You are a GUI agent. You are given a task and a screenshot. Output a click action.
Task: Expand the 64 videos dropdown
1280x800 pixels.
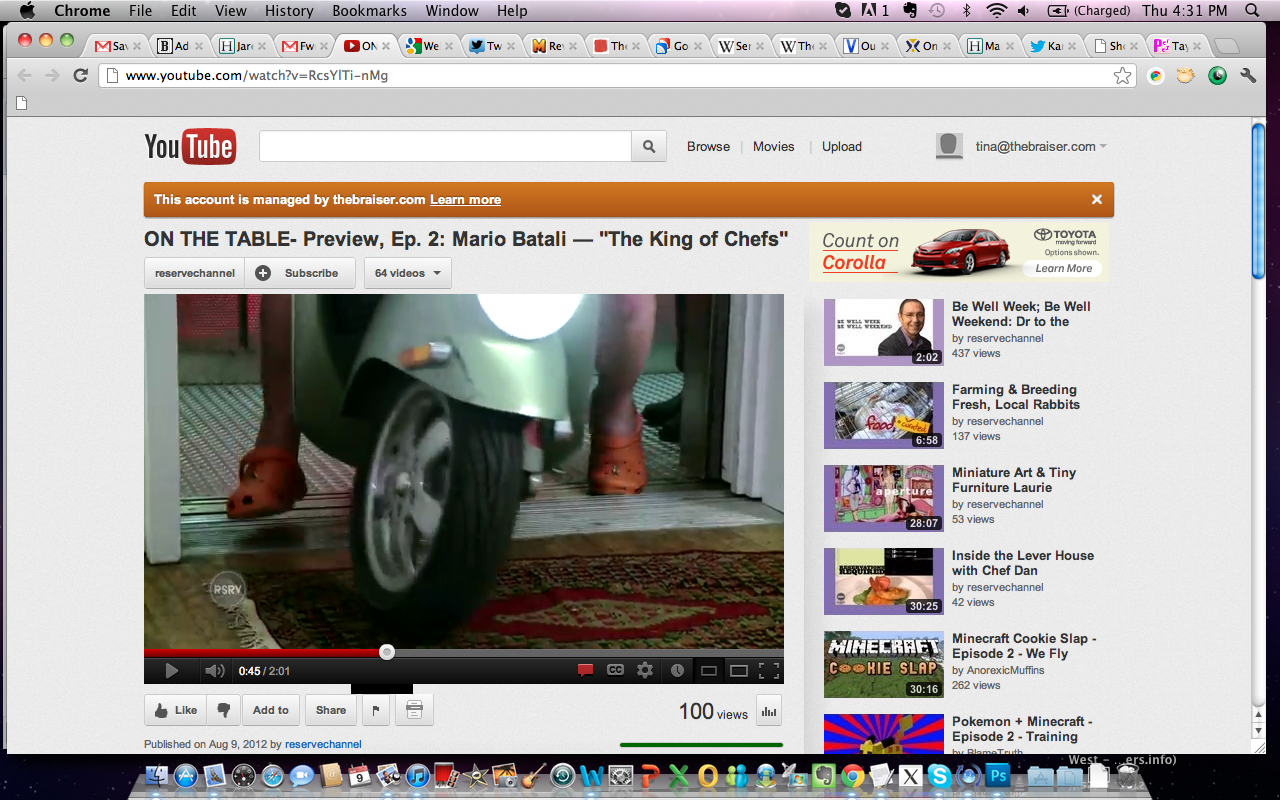(x=407, y=273)
